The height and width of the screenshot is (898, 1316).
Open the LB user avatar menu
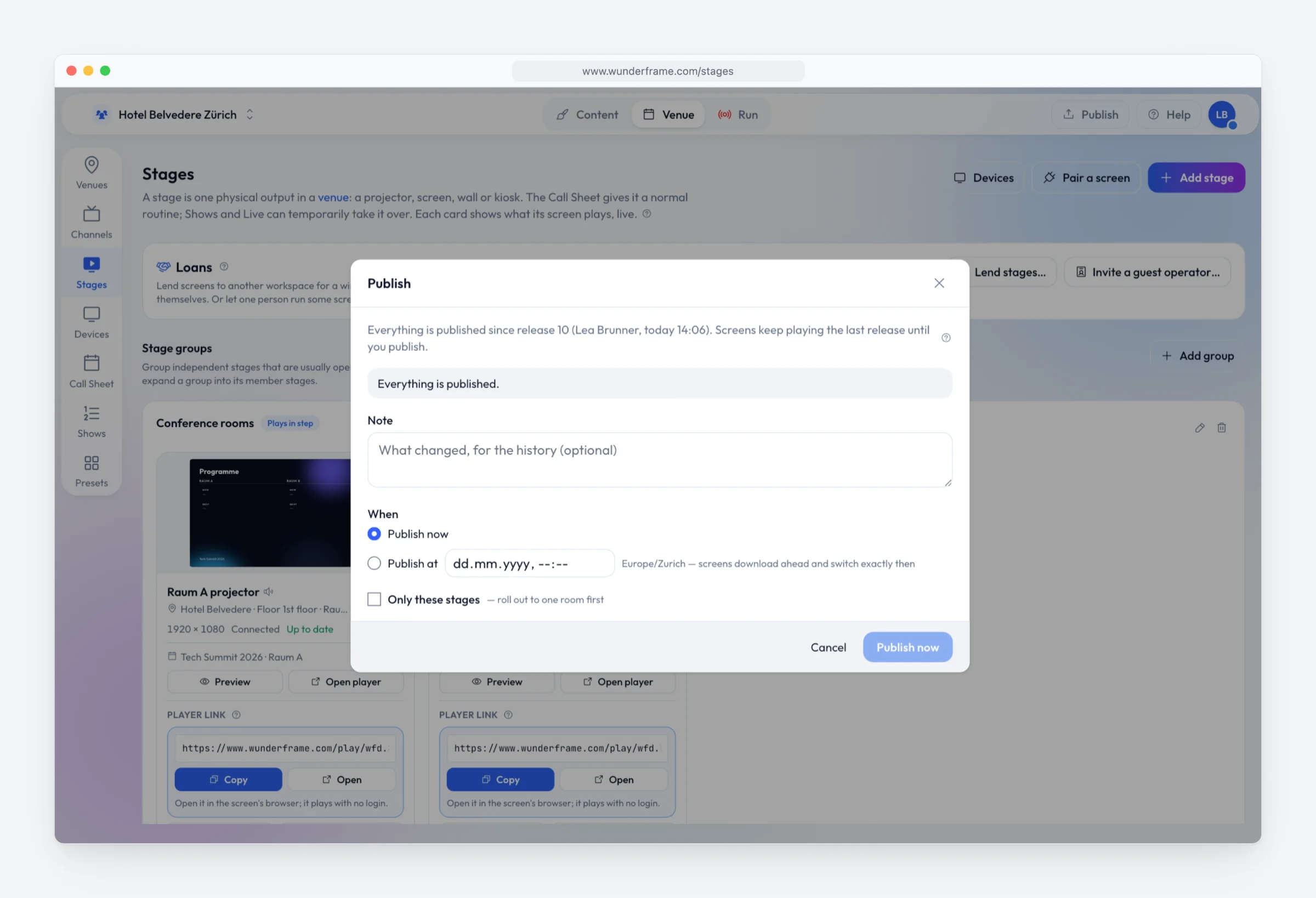click(1222, 115)
